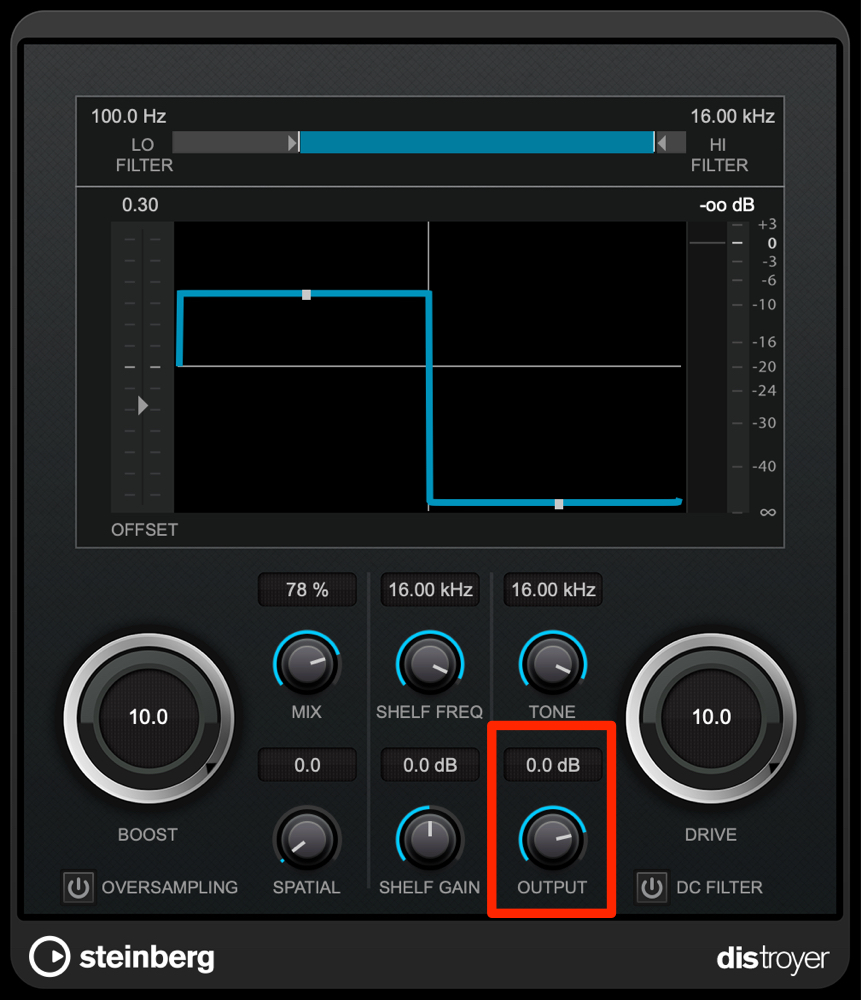Image resolution: width=862 pixels, height=1000 pixels.
Task: Toggle the Oversampling power button
Action: 78,887
